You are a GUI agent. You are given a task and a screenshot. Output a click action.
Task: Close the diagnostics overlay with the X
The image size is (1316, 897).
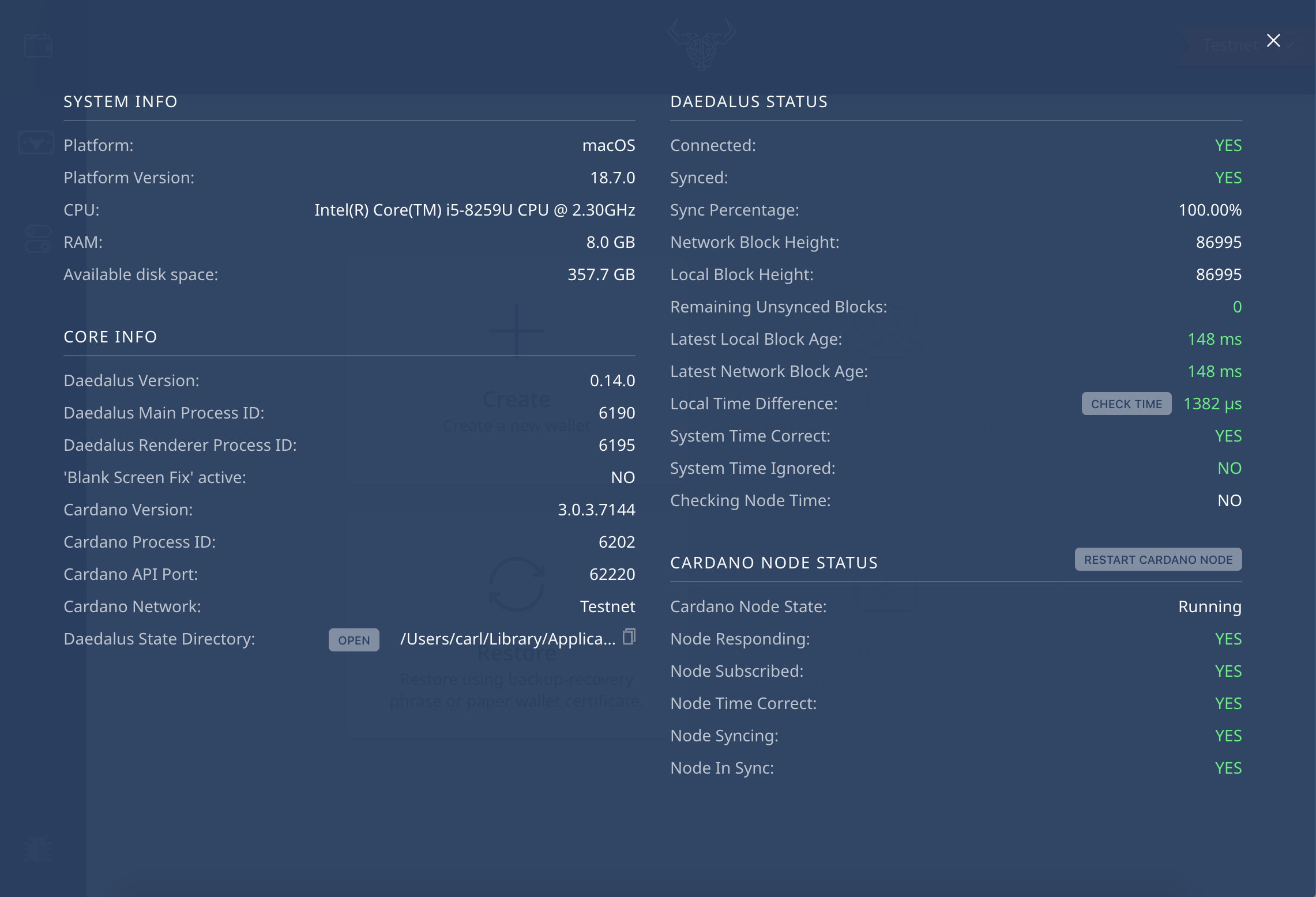click(1273, 40)
